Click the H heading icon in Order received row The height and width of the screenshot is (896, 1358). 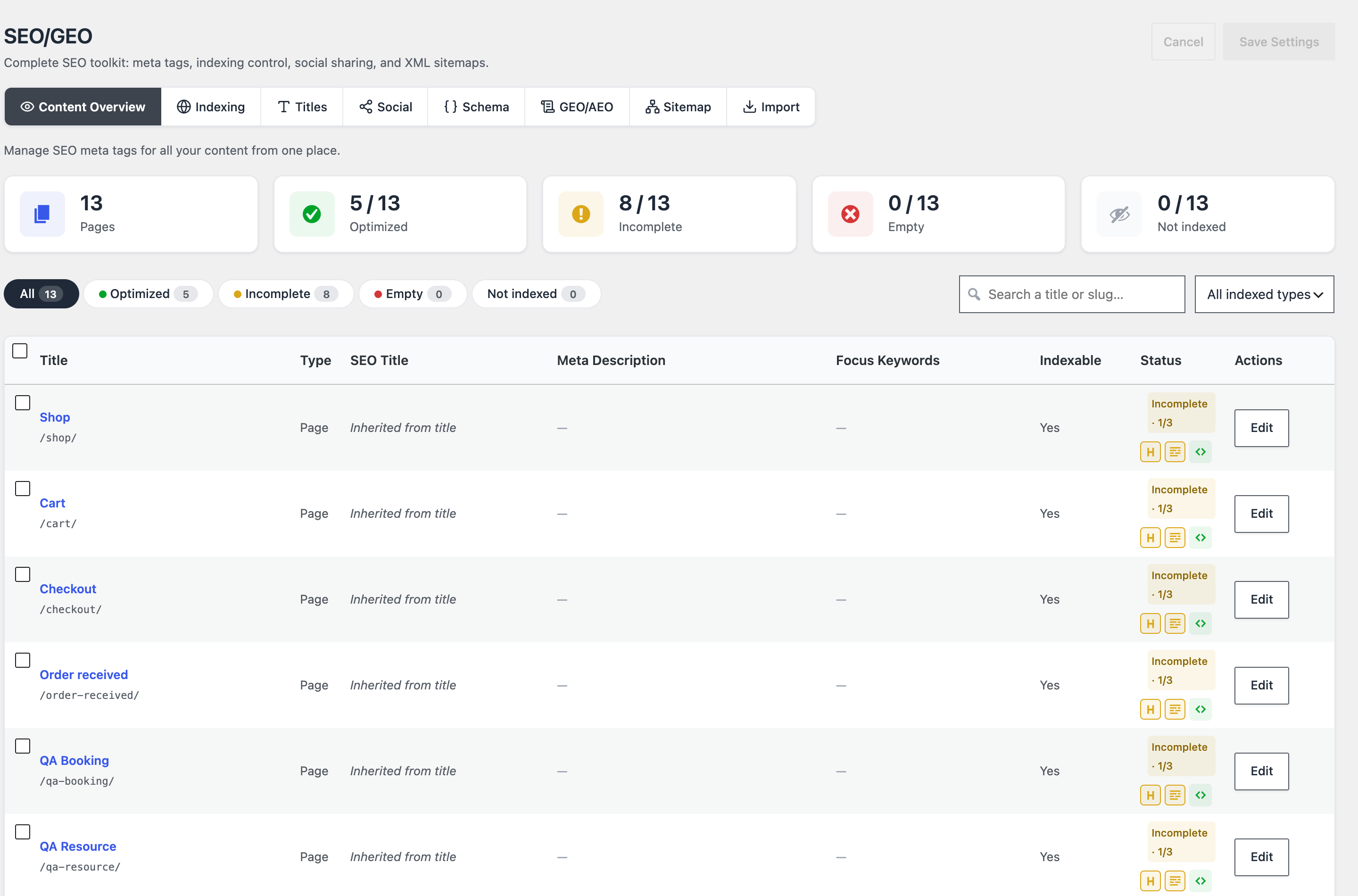[x=1150, y=709]
